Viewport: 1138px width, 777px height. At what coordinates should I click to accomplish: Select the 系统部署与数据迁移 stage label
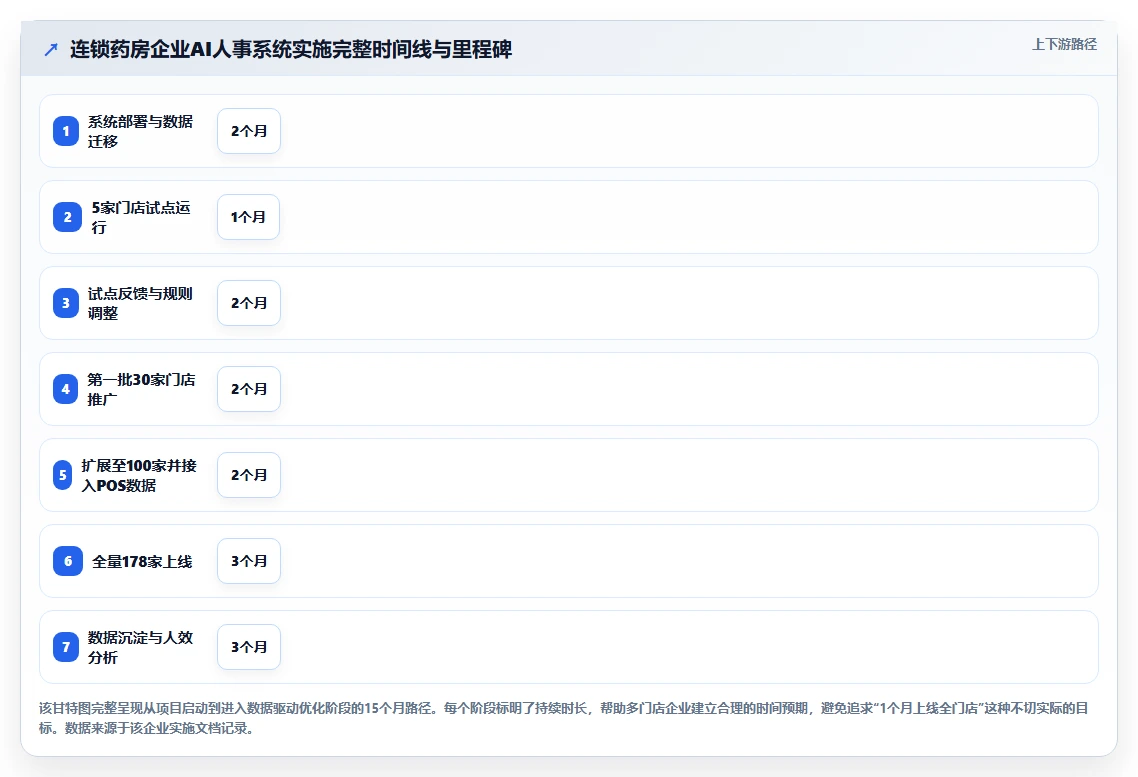tap(141, 131)
